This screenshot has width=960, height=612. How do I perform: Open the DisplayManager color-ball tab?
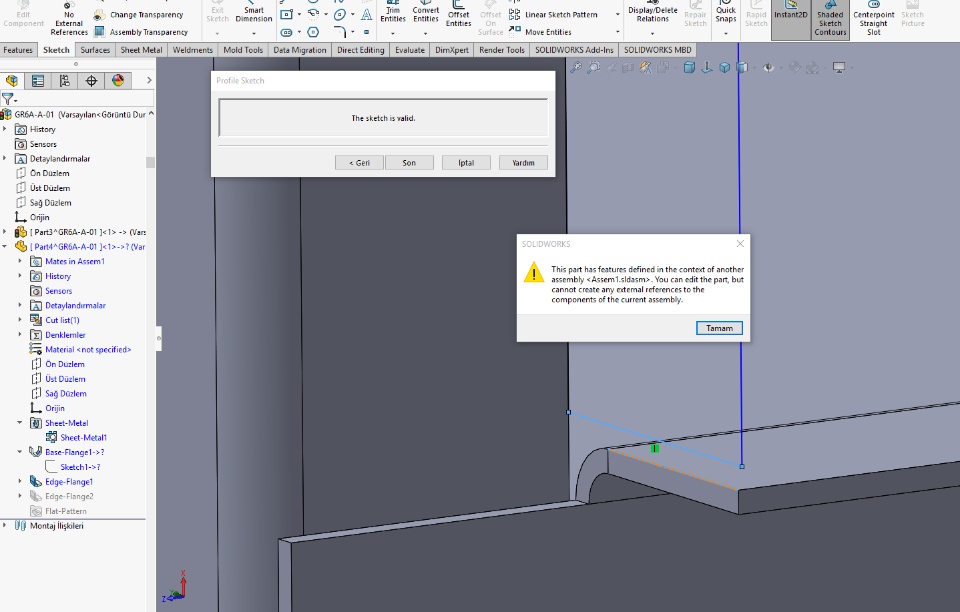(x=118, y=81)
